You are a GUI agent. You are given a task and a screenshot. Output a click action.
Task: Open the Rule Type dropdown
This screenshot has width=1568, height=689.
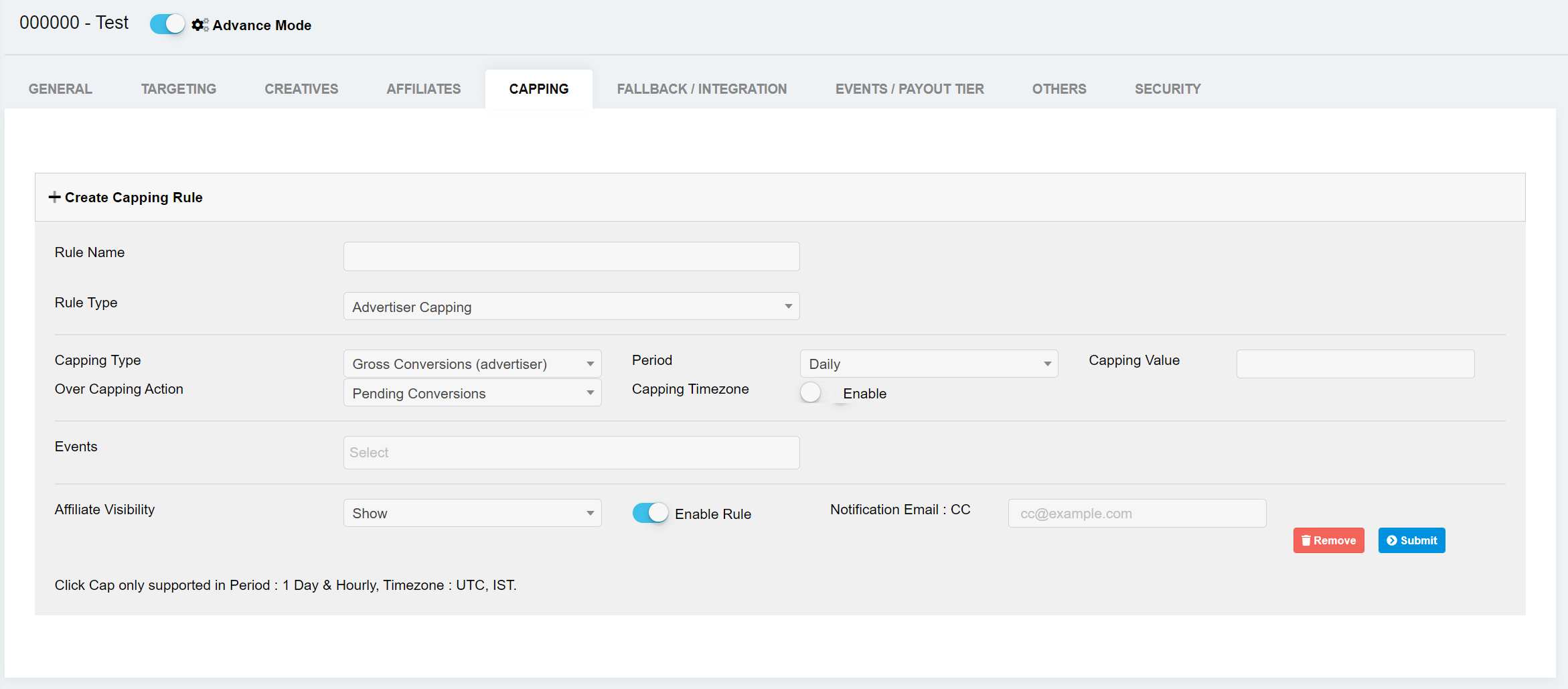pyautogui.click(x=571, y=307)
